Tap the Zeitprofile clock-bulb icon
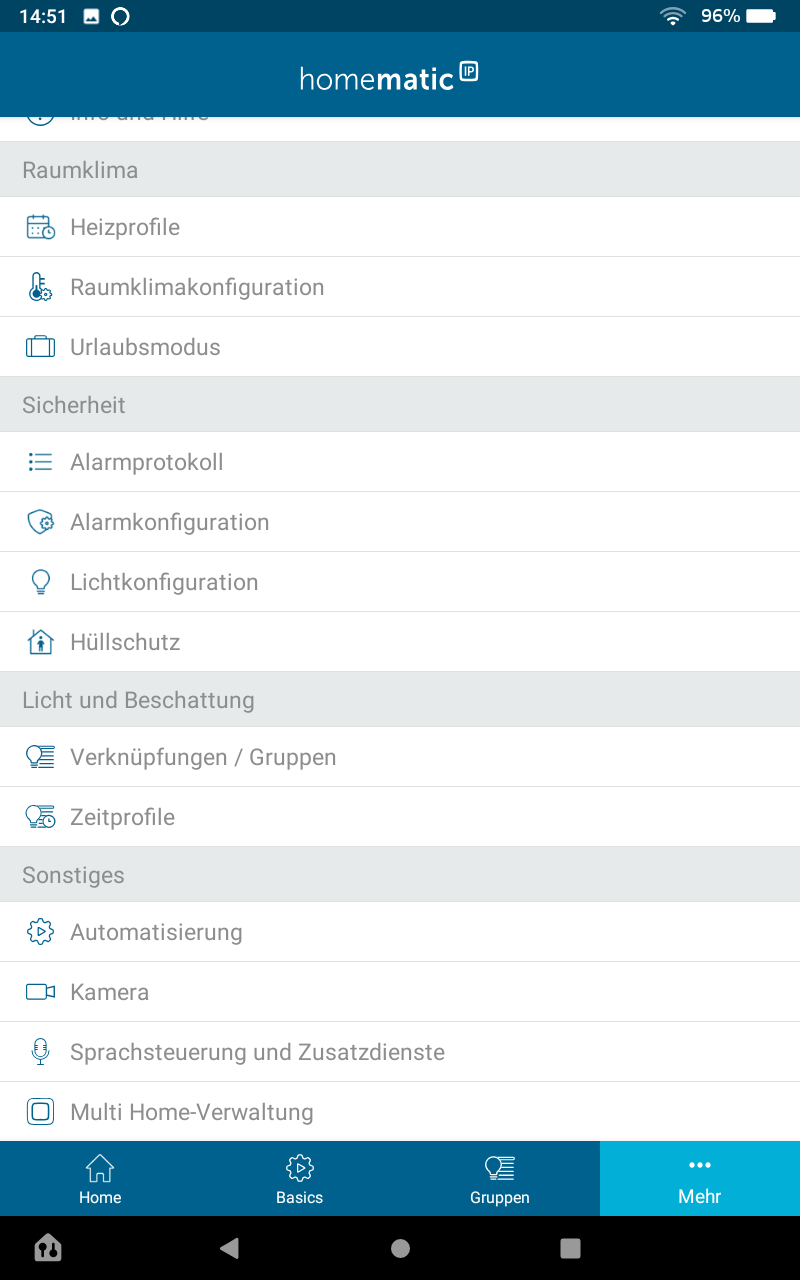The width and height of the screenshot is (800, 1280). click(40, 817)
